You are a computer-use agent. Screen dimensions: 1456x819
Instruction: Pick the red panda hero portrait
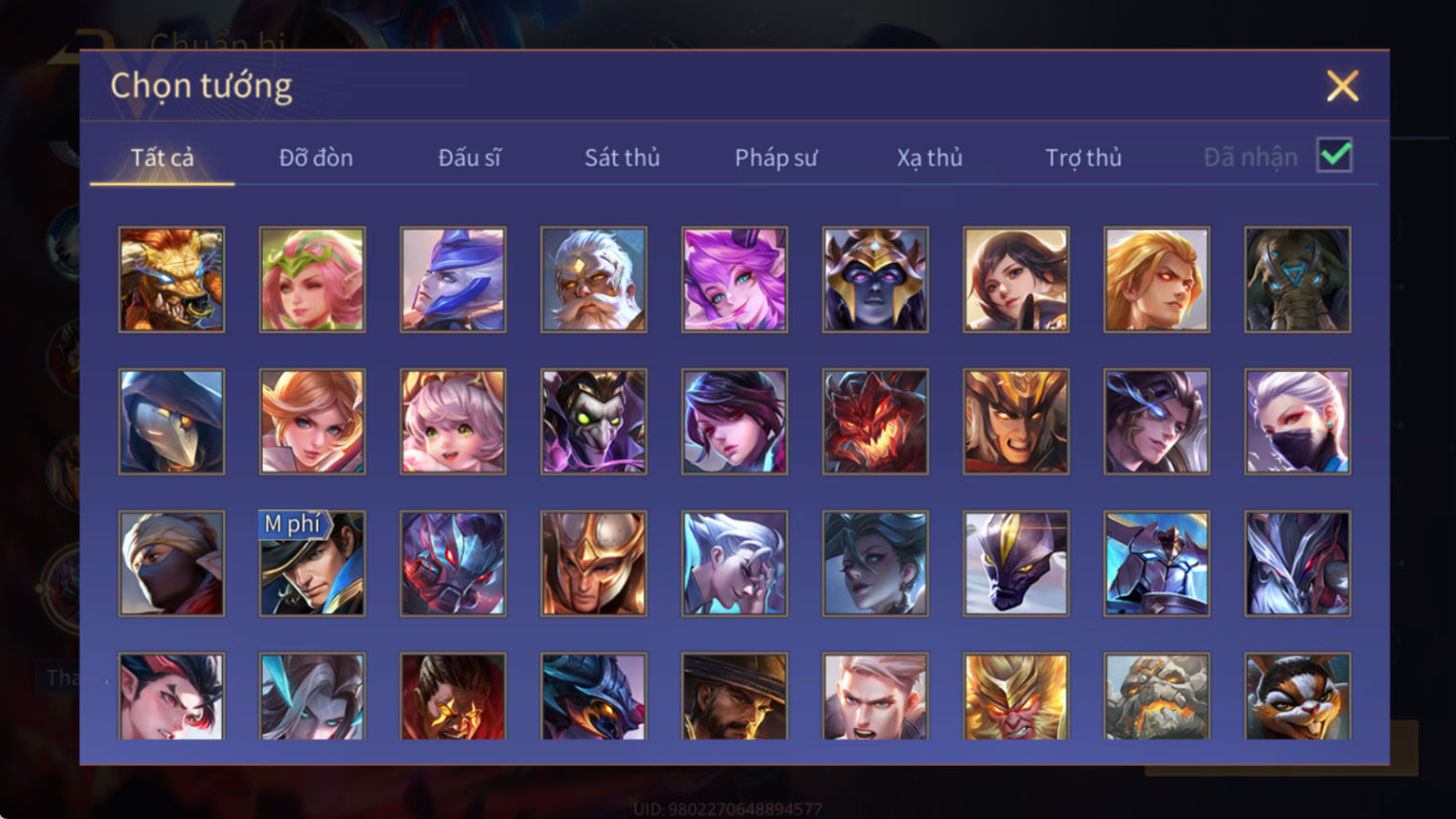pos(1297,697)
